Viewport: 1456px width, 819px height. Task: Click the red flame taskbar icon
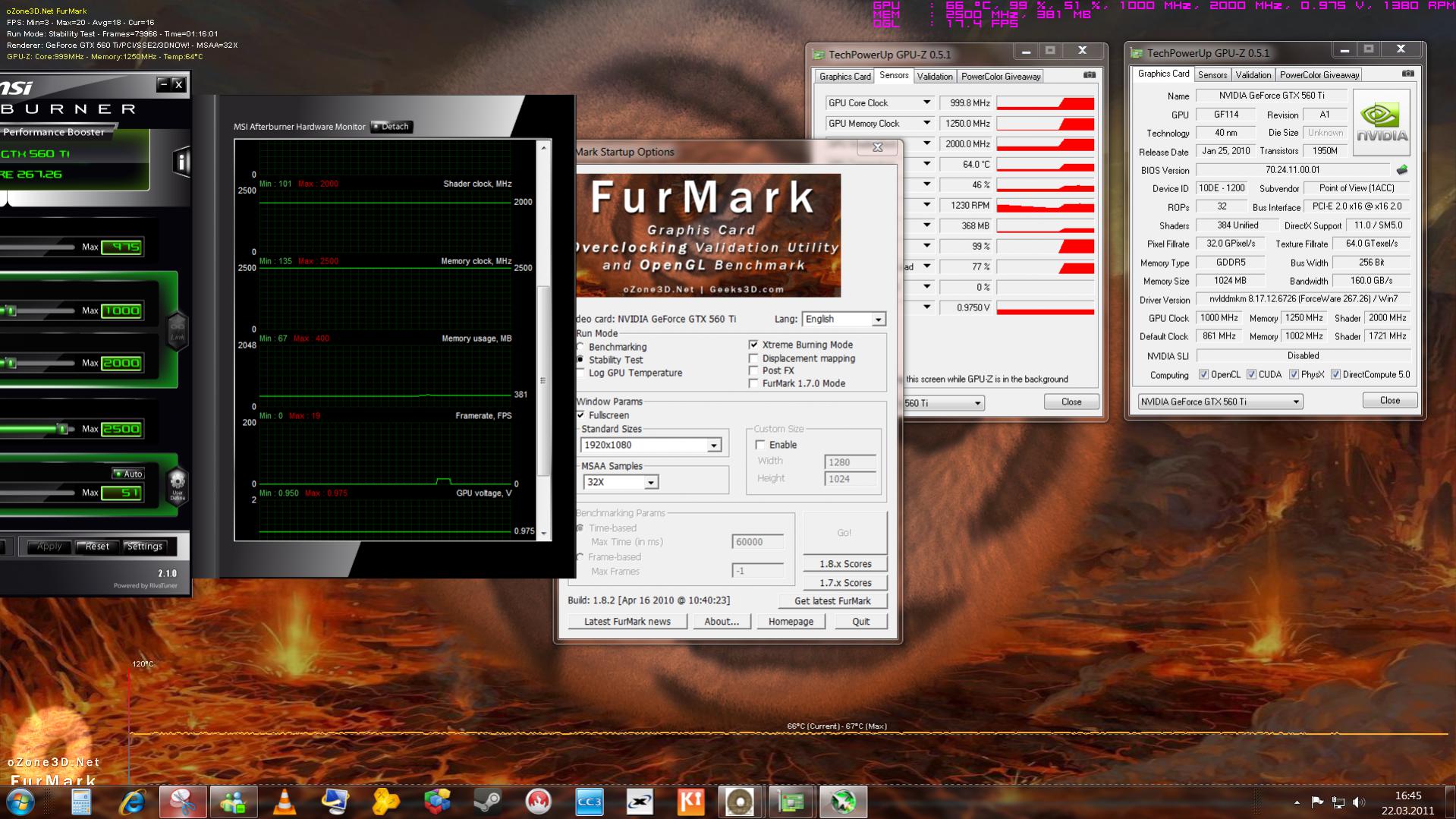pos(538,802)
